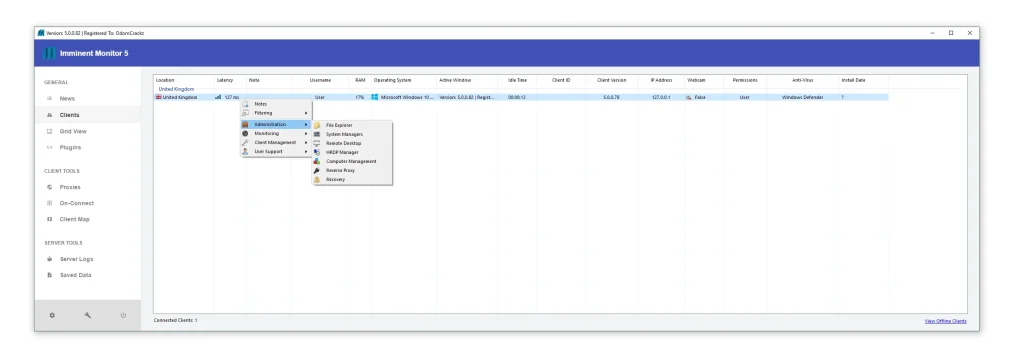Screen dimensions: 1024x360
Task: Click the United Kingdom flag icon in row
Action: click(159, 97)
